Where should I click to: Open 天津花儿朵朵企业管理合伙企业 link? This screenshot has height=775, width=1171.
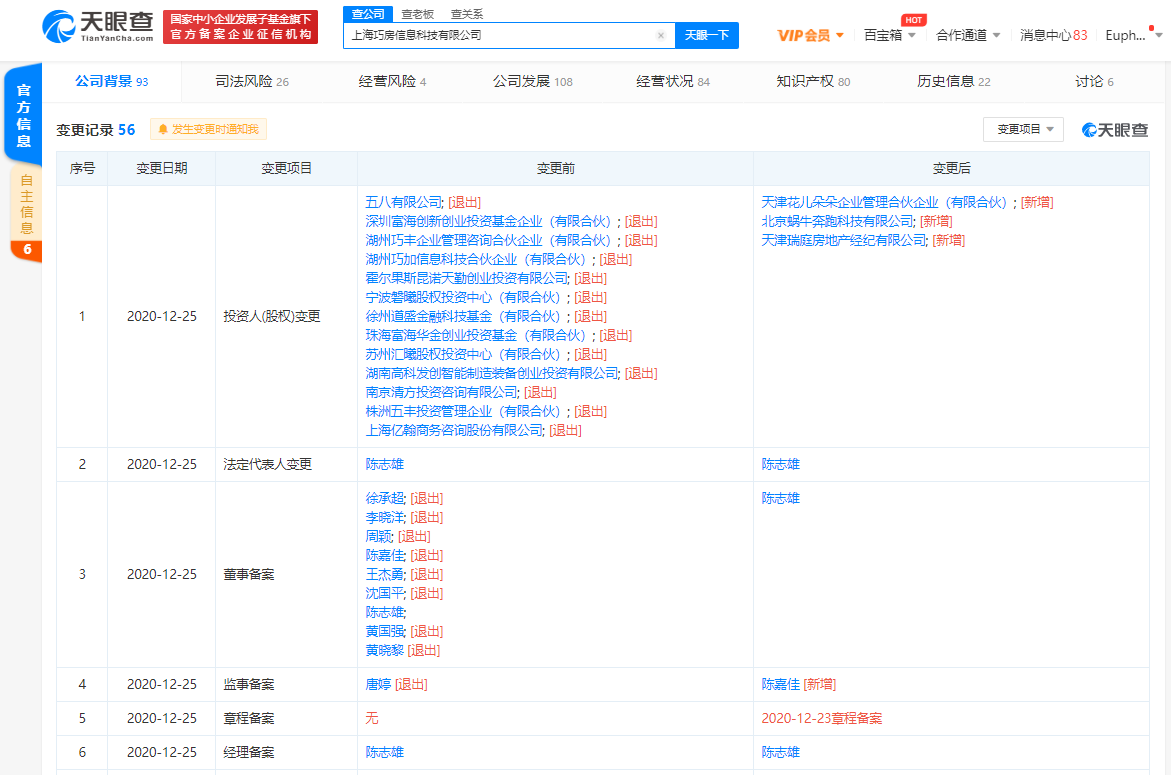(887, 202)
